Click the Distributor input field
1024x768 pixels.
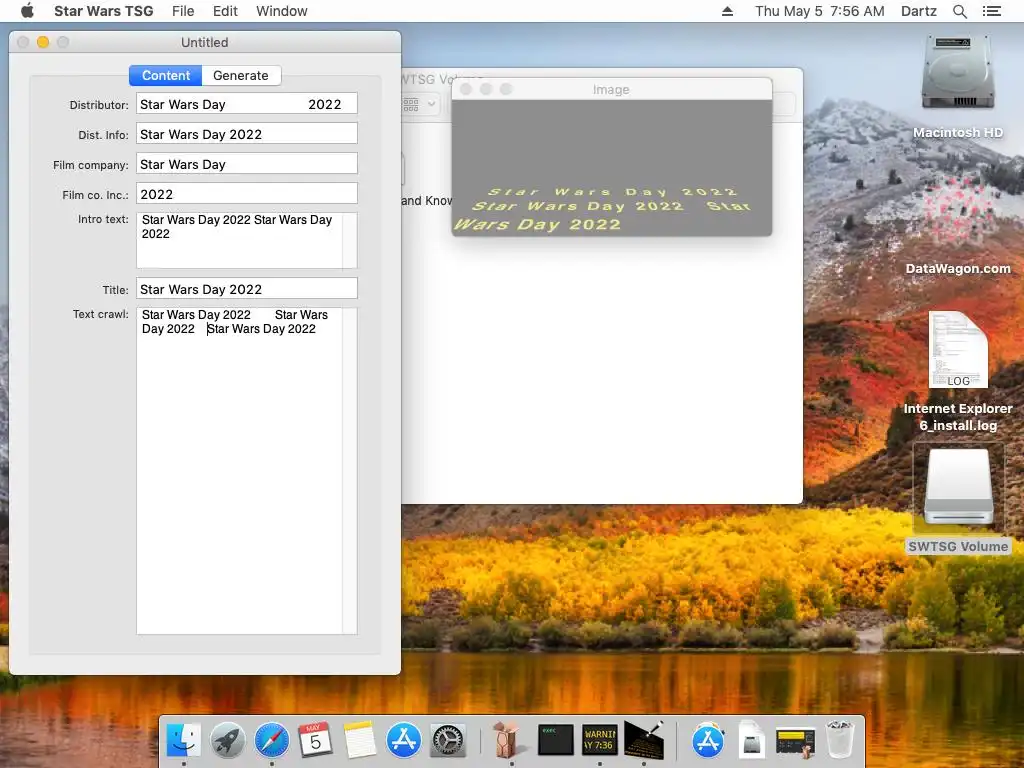pos(247,104)
